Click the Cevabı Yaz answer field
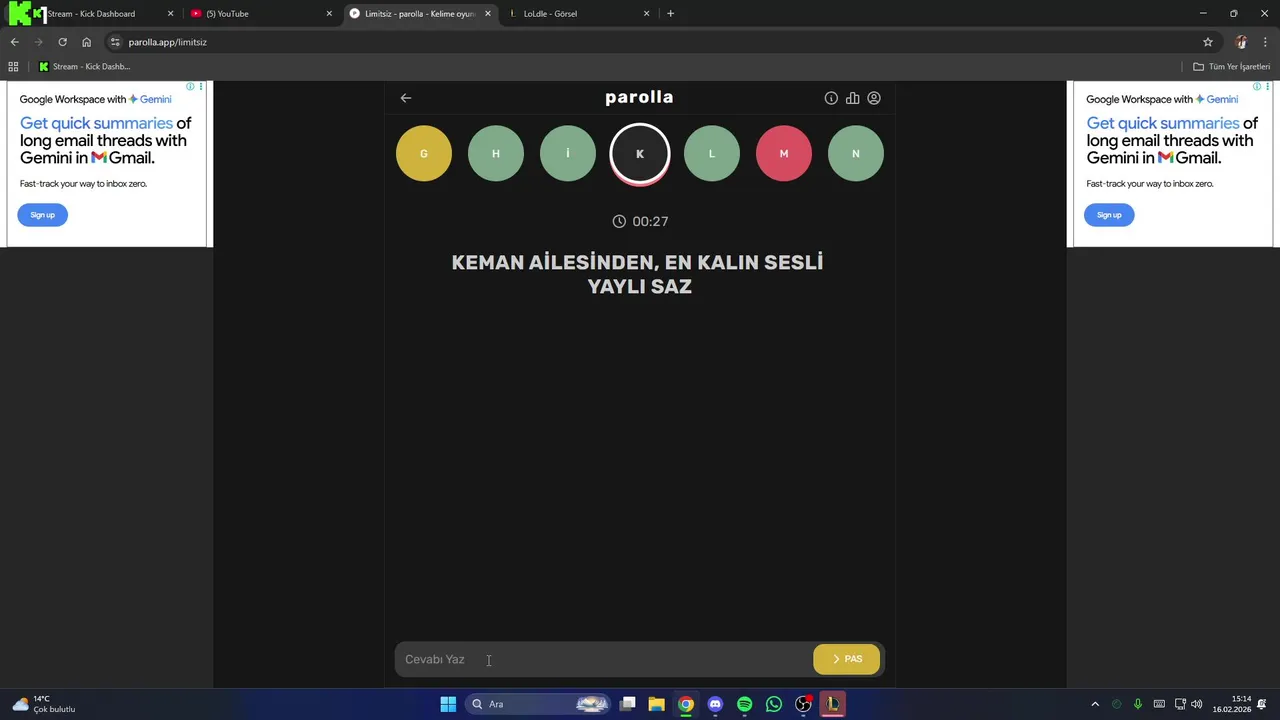The height and width of the screenshot is (720, 1280). (x=604, y=659)
